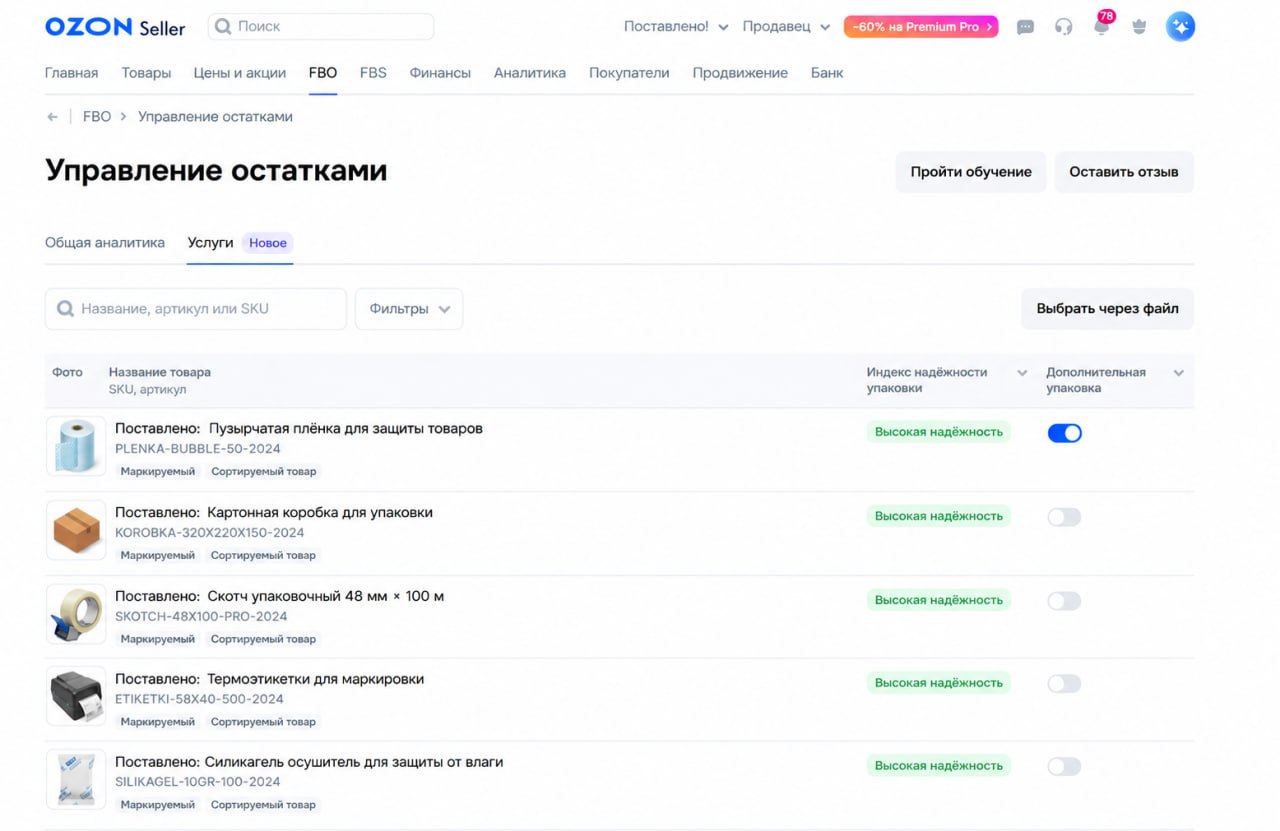
Task: Open notifications bell with 78 badge
Action: pyautogui.click(x=1102, y=26)
